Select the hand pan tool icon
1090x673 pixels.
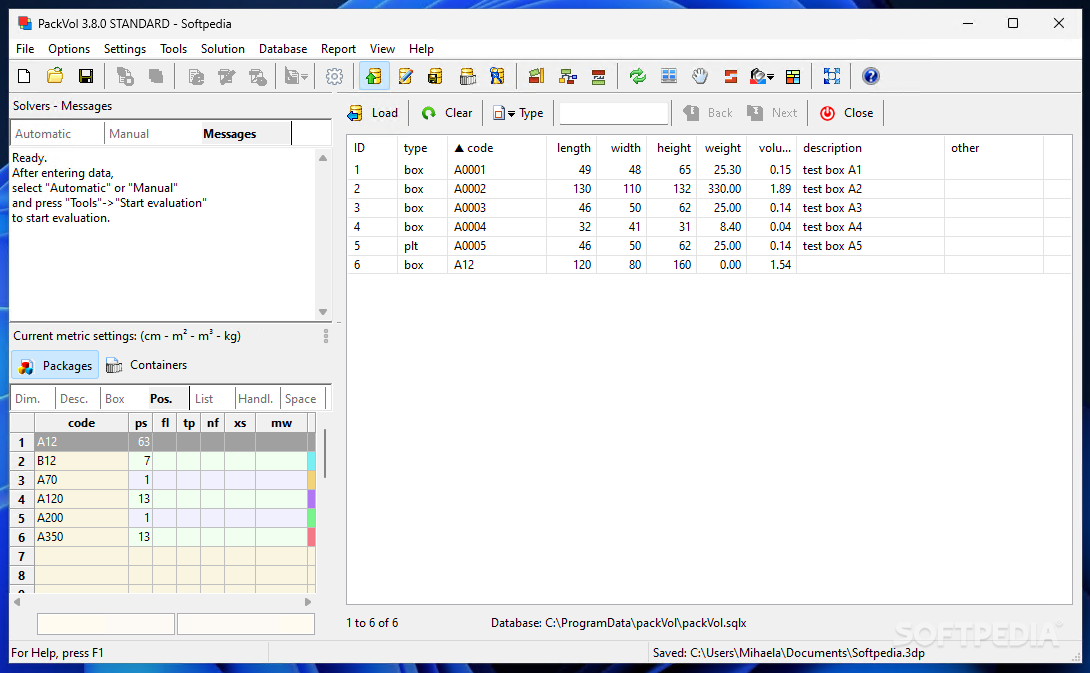coord(699,76)
